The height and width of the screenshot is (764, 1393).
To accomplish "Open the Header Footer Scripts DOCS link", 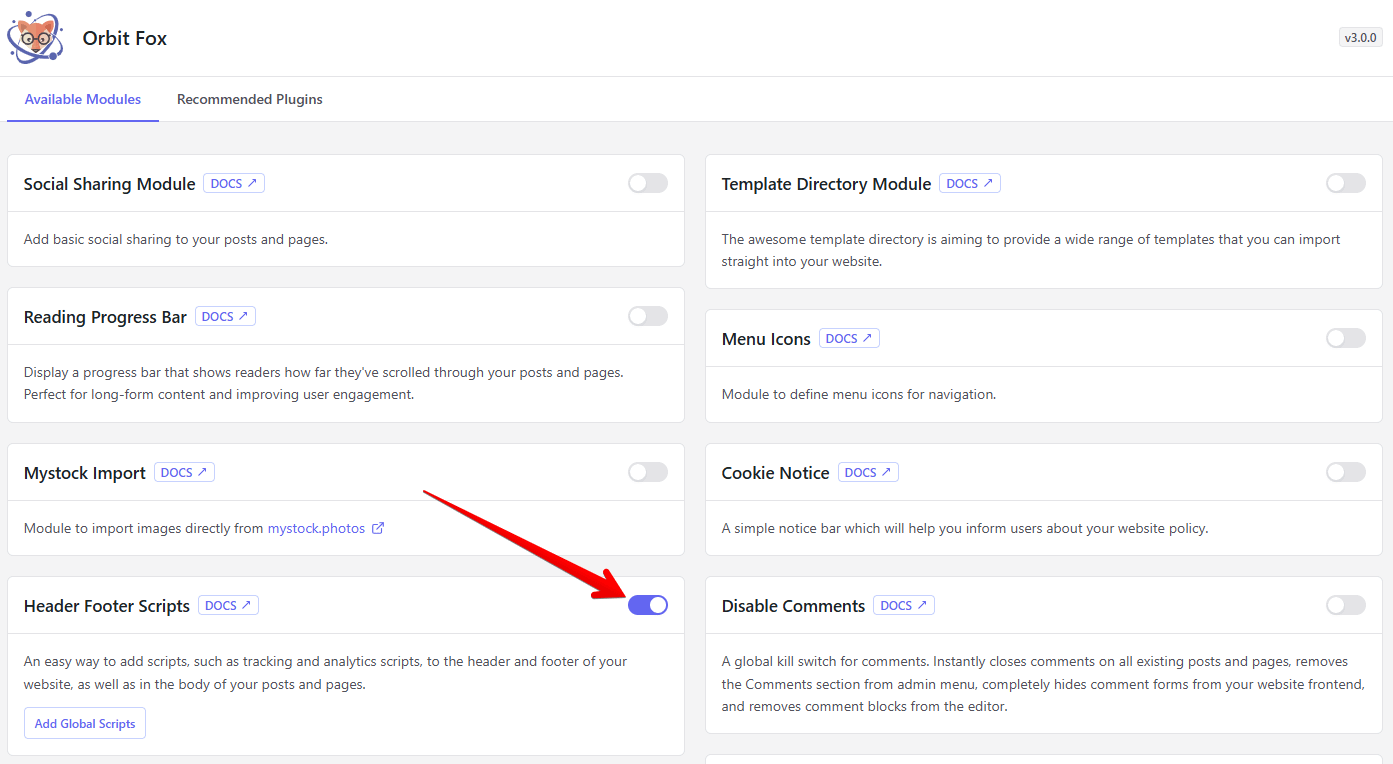I will [228, 606].
